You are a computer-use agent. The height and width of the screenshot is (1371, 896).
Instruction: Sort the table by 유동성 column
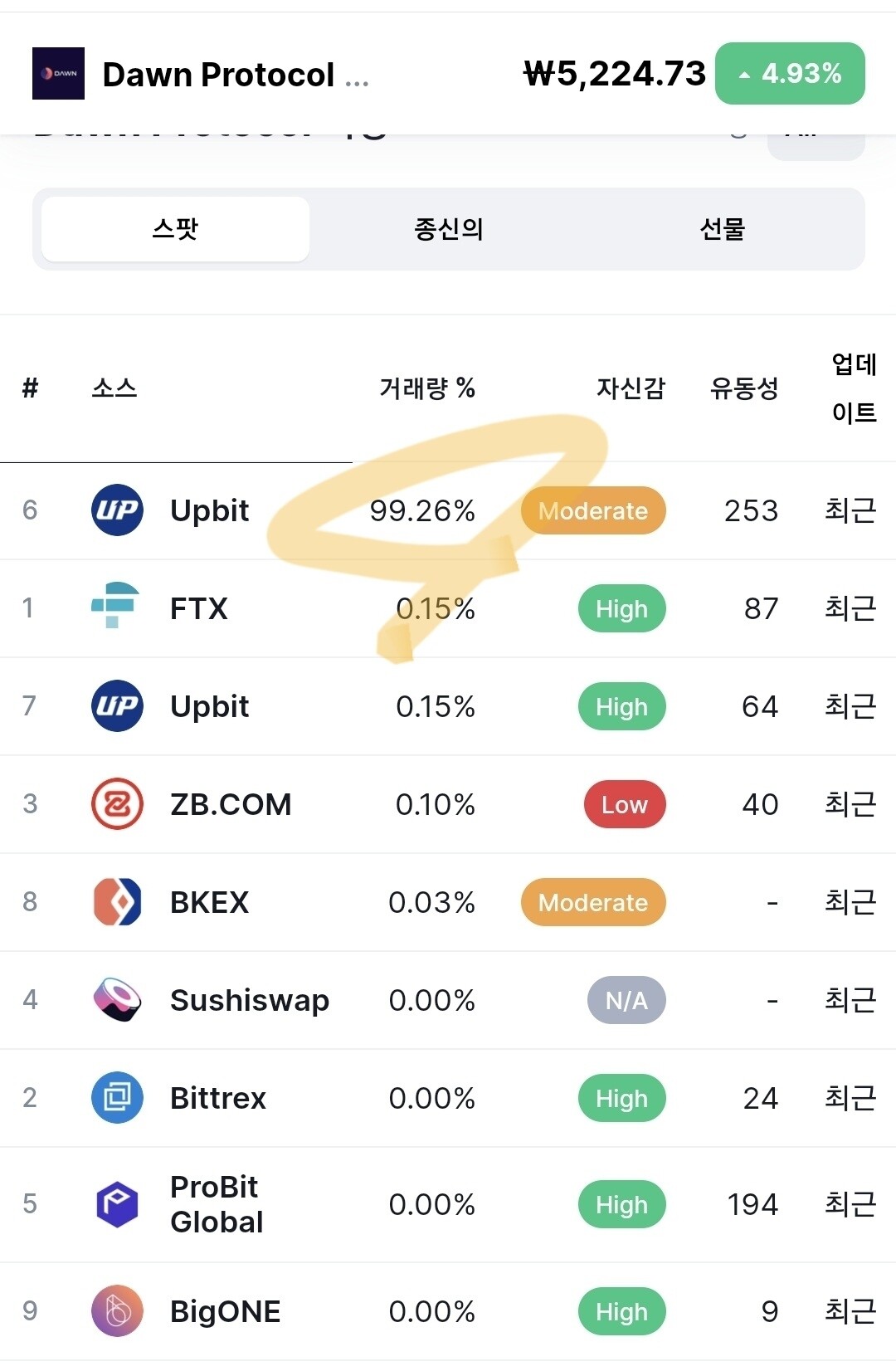[x=744, y=388]
